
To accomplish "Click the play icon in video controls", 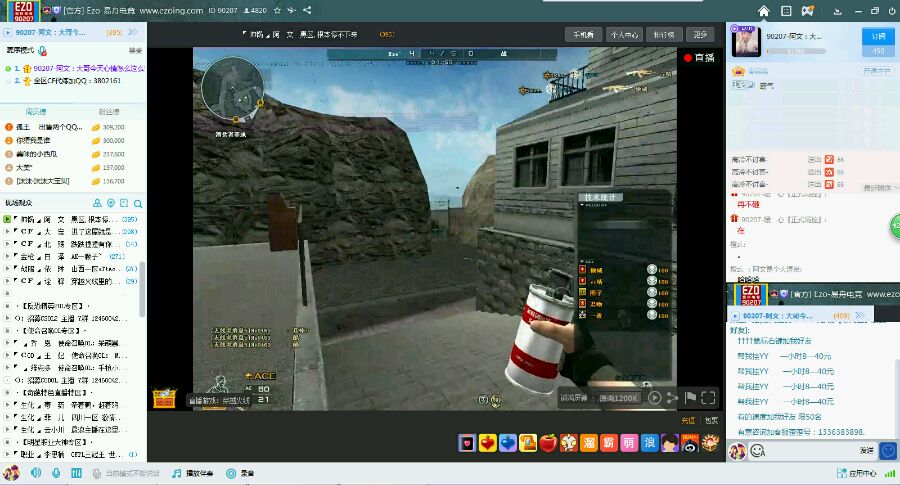I will 654,397.
